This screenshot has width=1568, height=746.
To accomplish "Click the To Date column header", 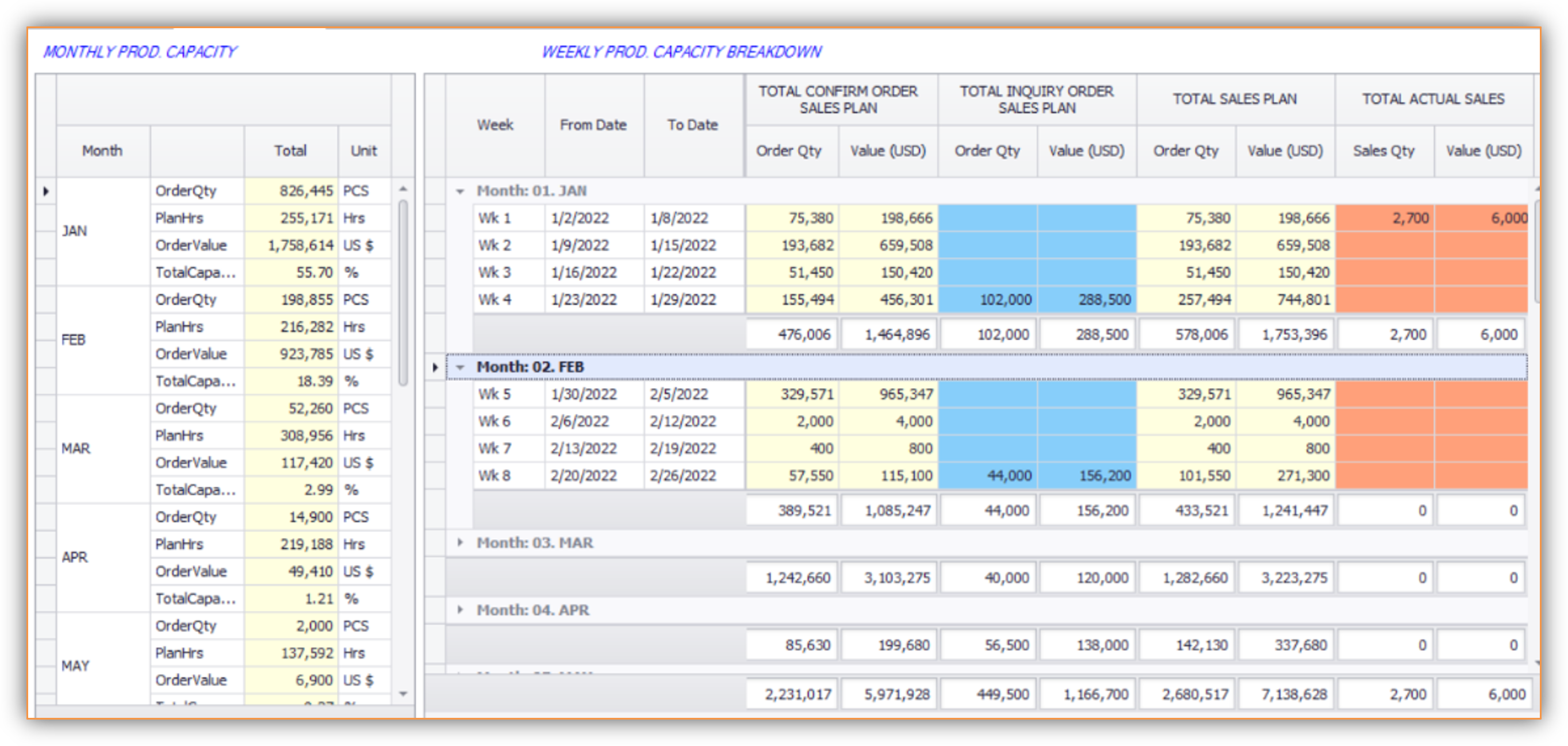I will click(693, 125).
